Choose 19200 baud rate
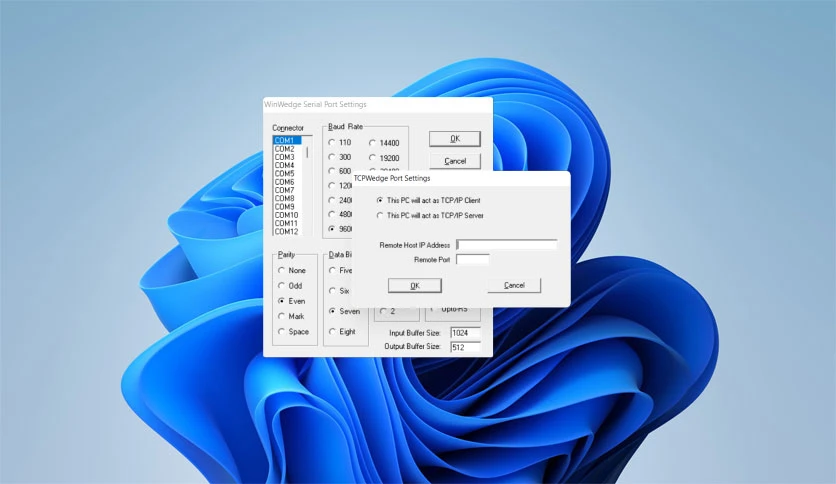The width and height of the screenshot is (836, 484). pyautogui.click(x=372, y=158)
